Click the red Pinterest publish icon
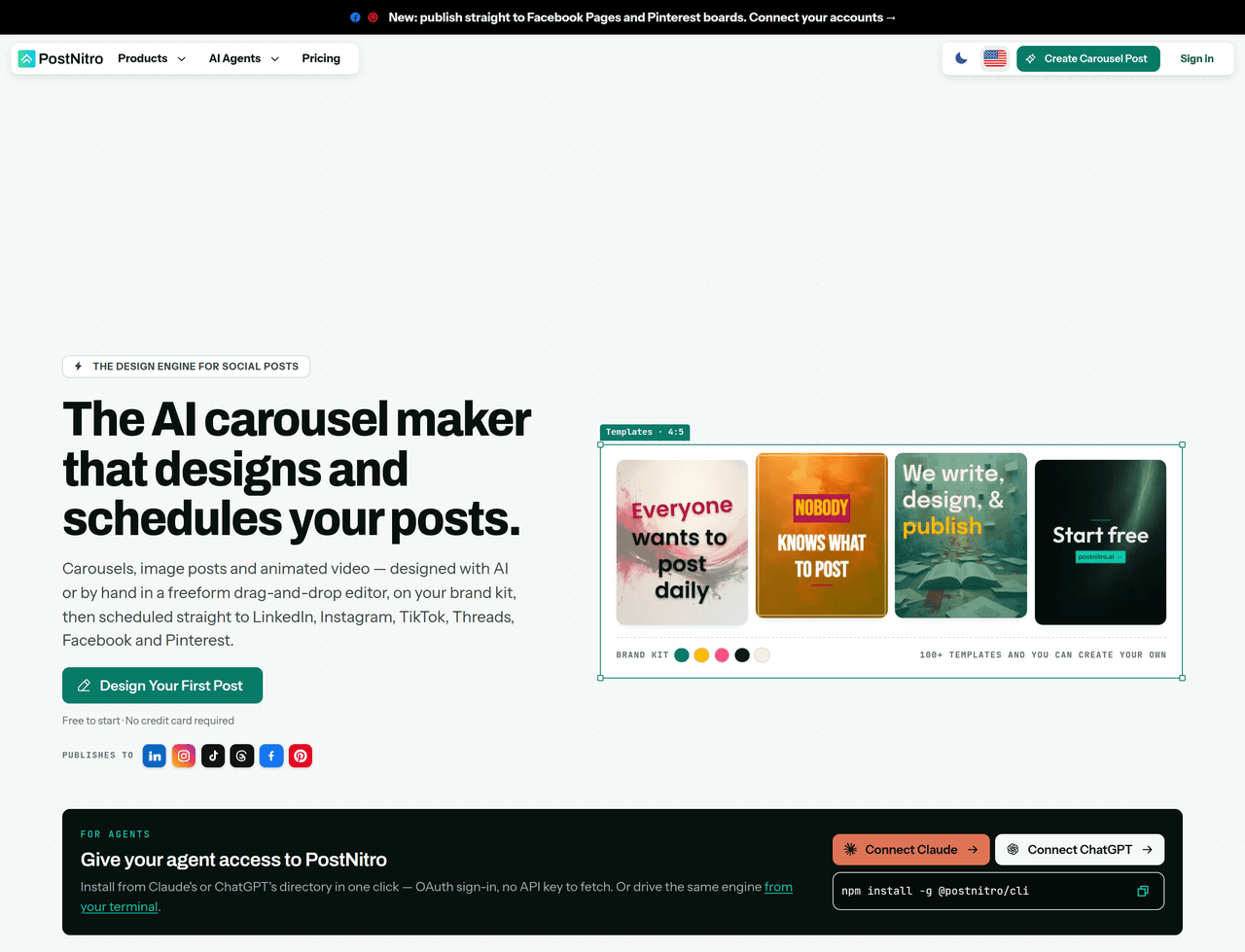The image size is (1245, 952). click(301, 756)
